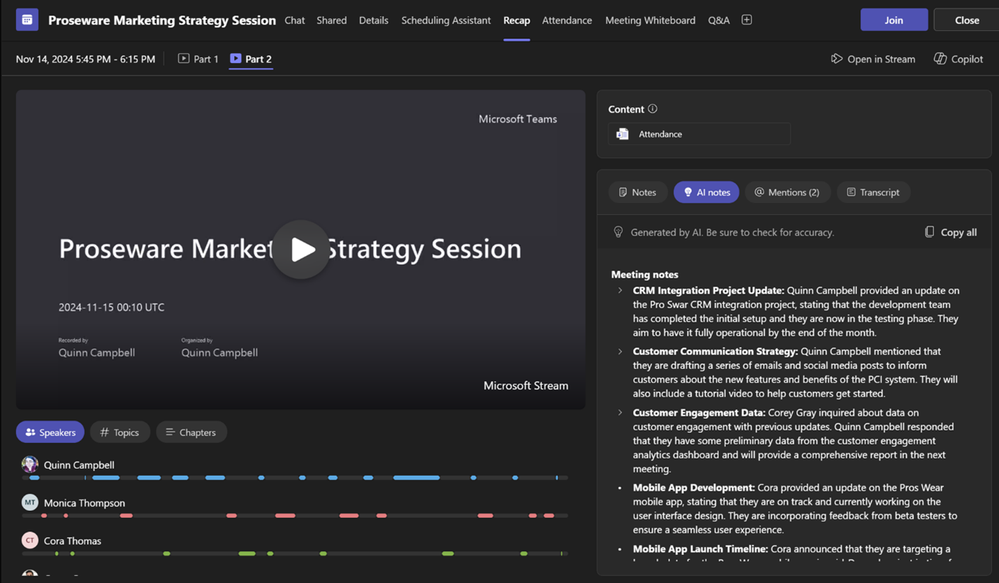Show the Chapters view
The width and height of the screenshot is (999, 583).
(191, 432)
